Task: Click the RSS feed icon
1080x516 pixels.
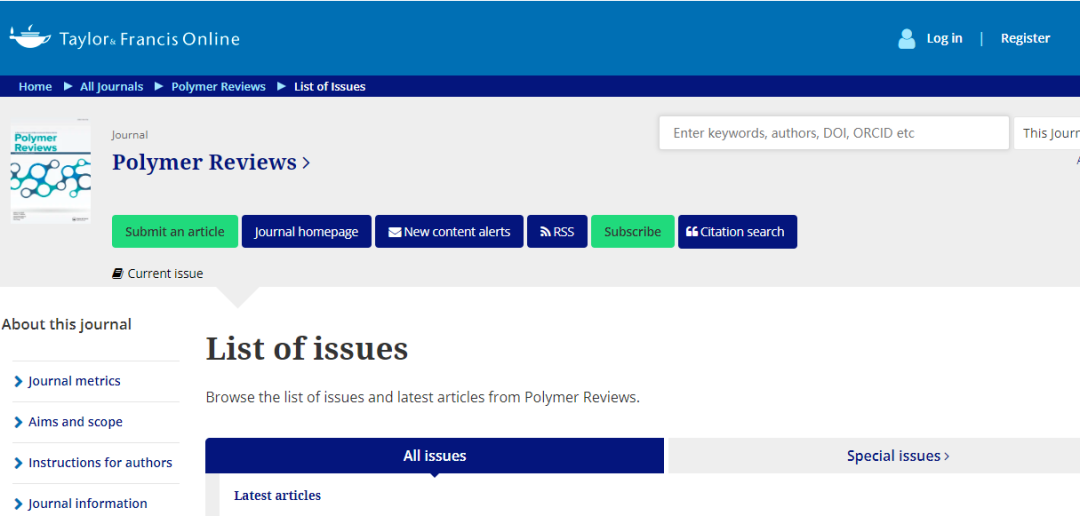Action: click(545, 232)
